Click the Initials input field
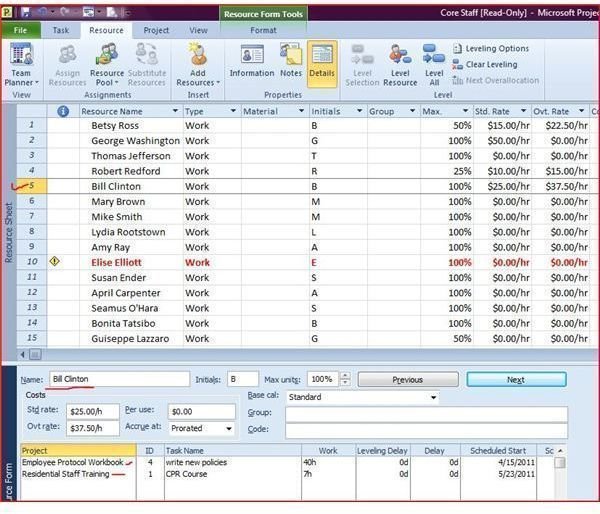 coord(243,379)
